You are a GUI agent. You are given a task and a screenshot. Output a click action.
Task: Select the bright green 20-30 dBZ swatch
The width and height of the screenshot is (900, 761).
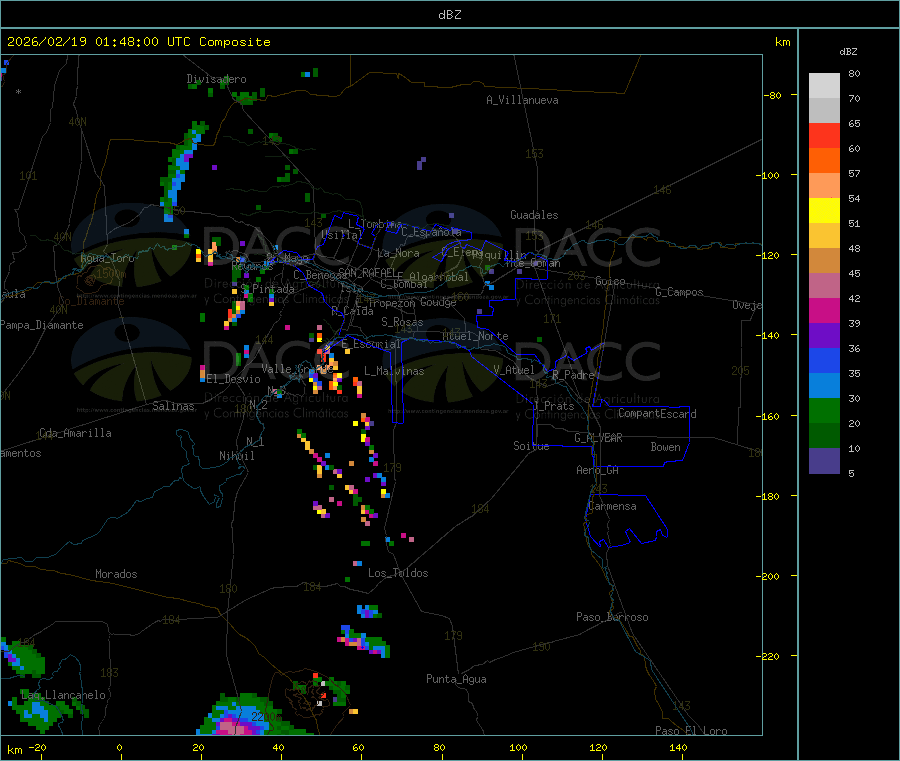coord(824,410)
